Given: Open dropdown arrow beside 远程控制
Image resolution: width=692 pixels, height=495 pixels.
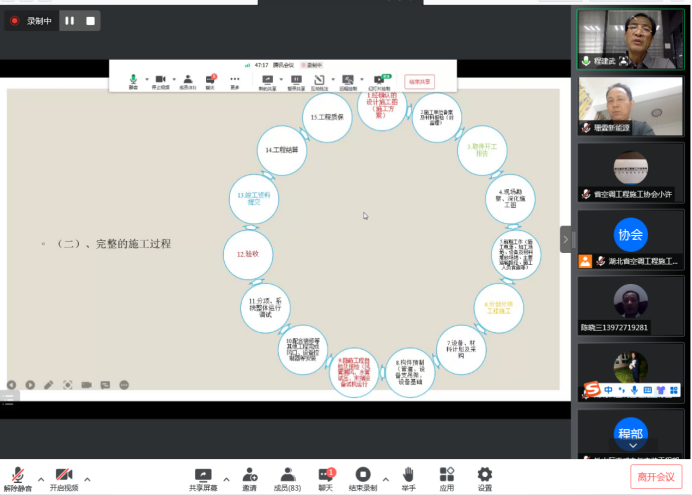Looking at the screenshot, I should click(x=362, y=79).
